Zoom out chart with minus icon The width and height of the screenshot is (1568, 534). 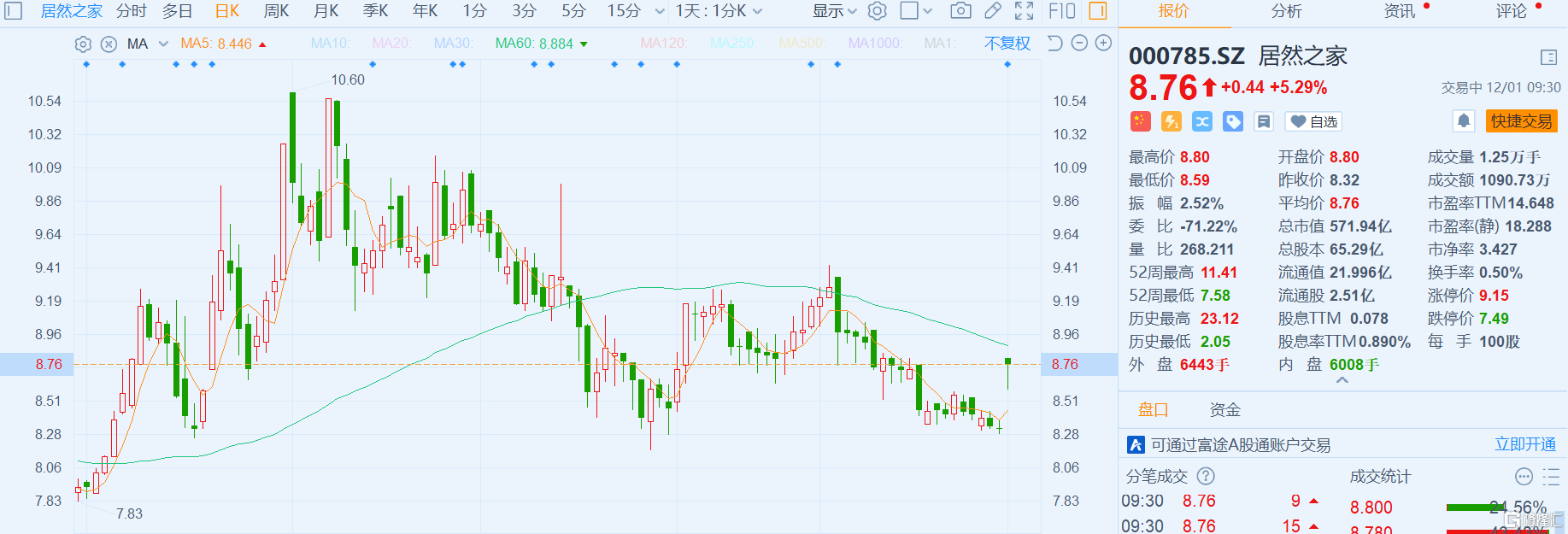pos(1079,44)
